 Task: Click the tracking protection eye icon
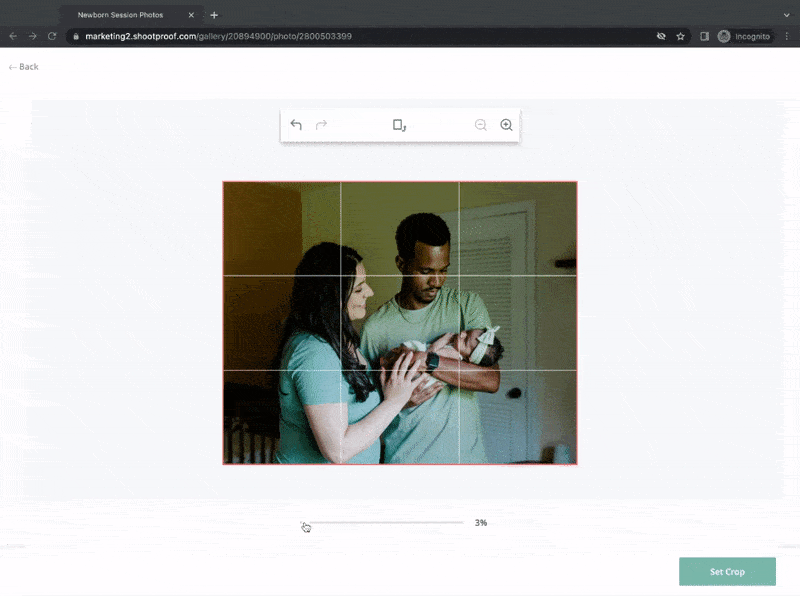pyautogui.click(x=660, y=36)
